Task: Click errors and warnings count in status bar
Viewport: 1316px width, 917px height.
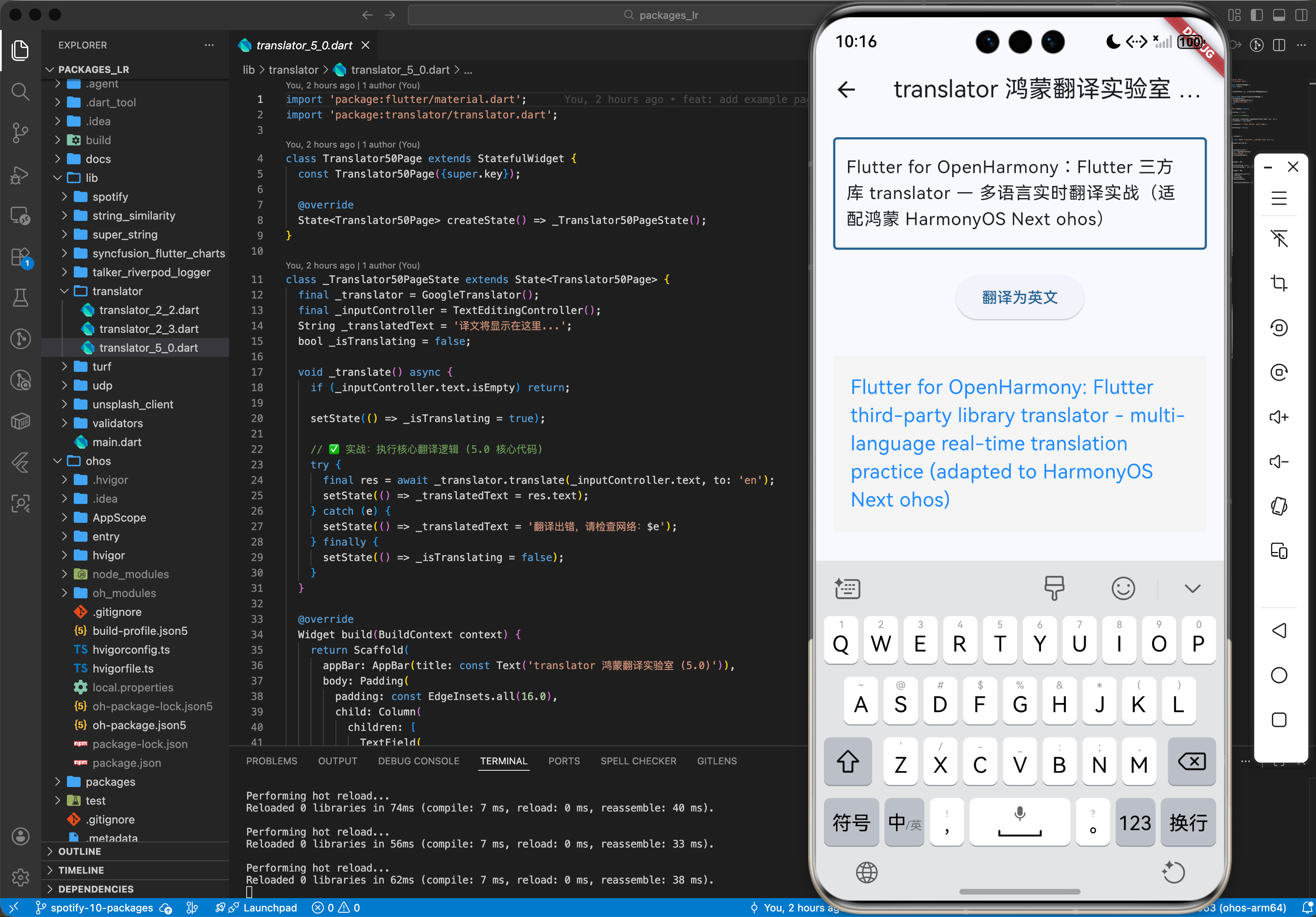Action: coord(336,908)
